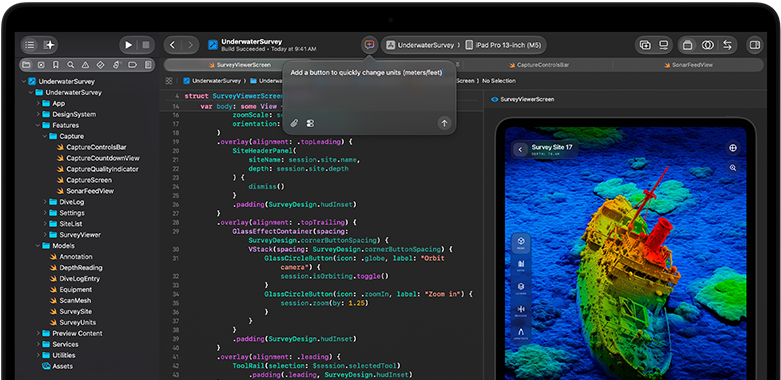Click the attach file paperclip in prompt

(x=294, y=123)
